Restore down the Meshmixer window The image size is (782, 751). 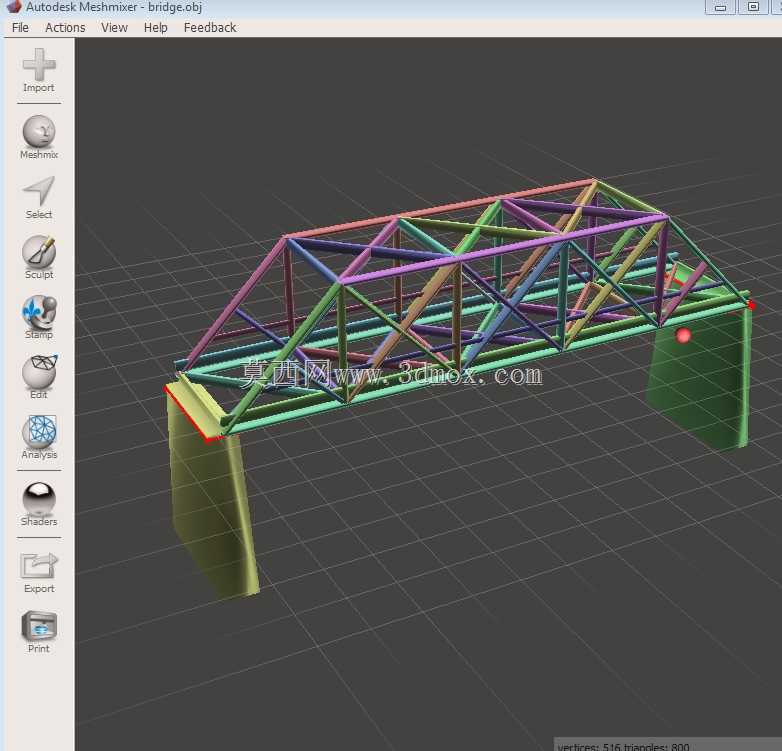(753, 7)
